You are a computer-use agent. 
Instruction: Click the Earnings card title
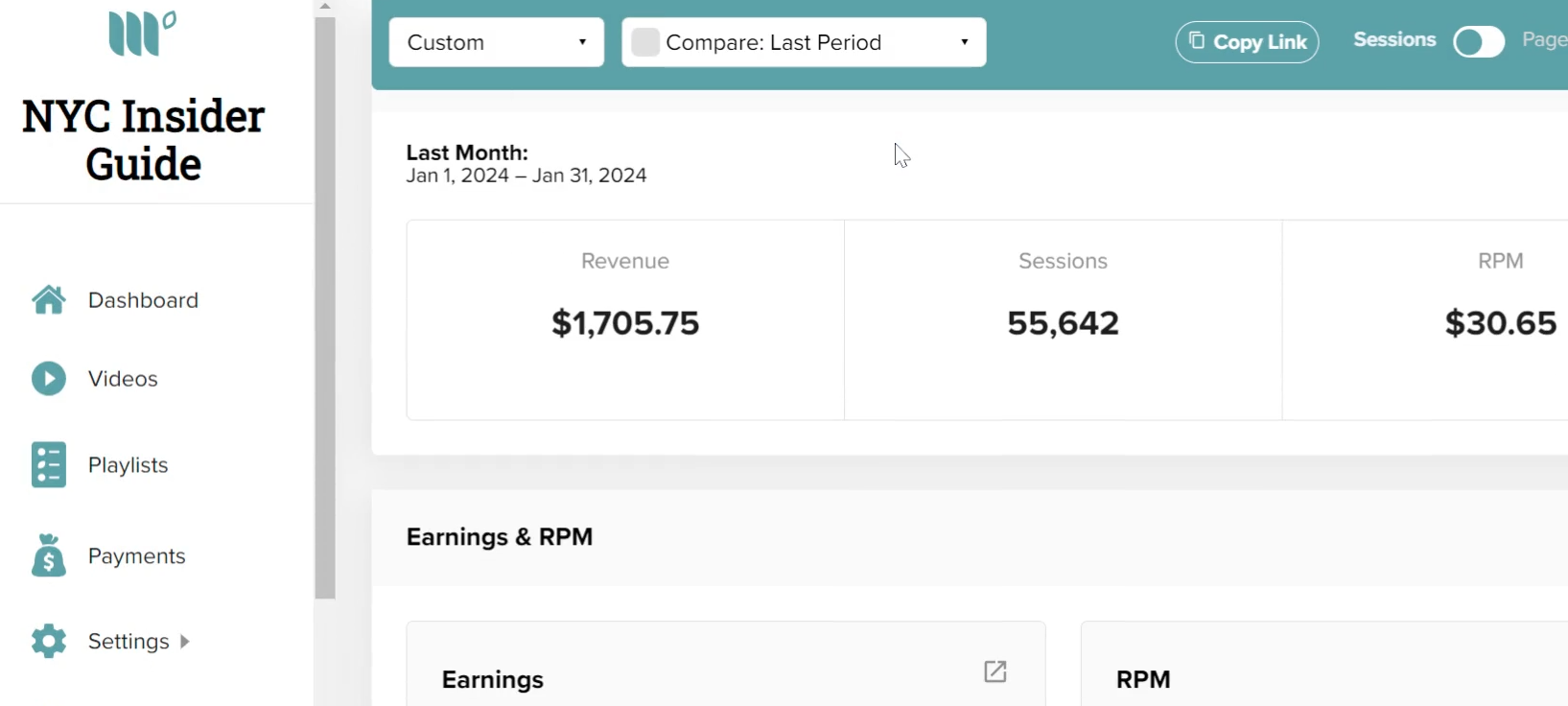point(493,680)
